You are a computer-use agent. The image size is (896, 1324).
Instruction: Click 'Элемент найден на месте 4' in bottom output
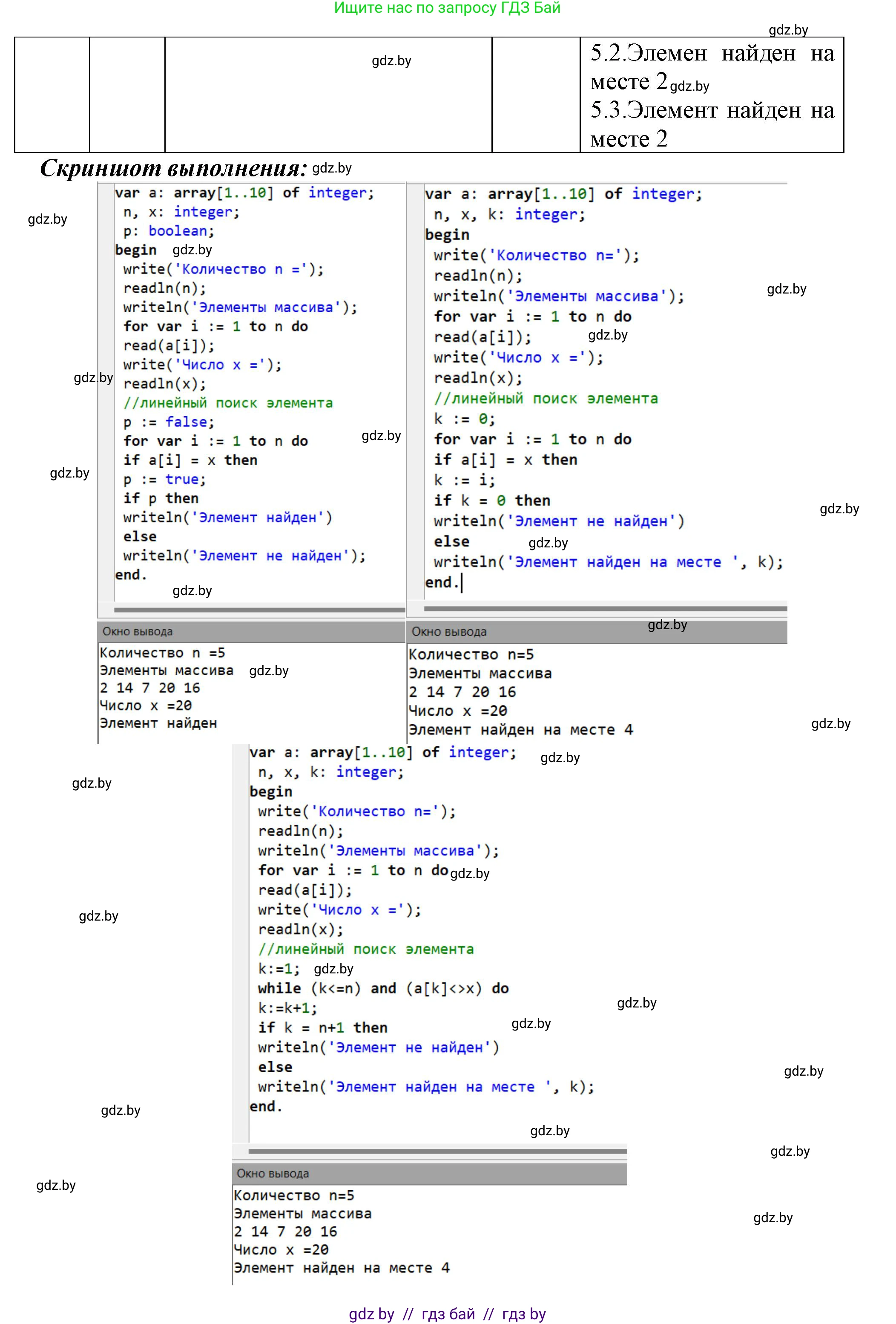pos(341,1268)
